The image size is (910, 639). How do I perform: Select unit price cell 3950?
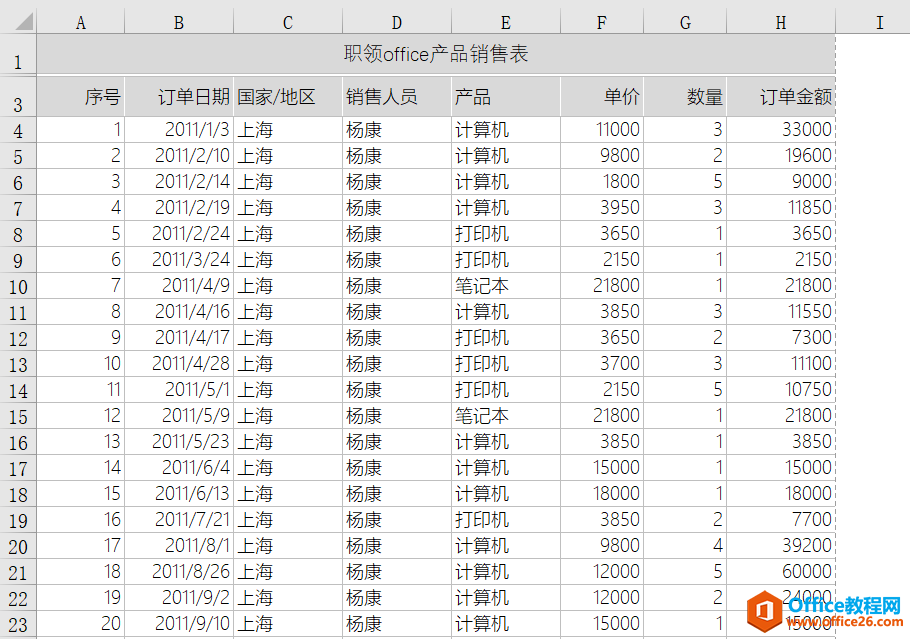point(602,208)
